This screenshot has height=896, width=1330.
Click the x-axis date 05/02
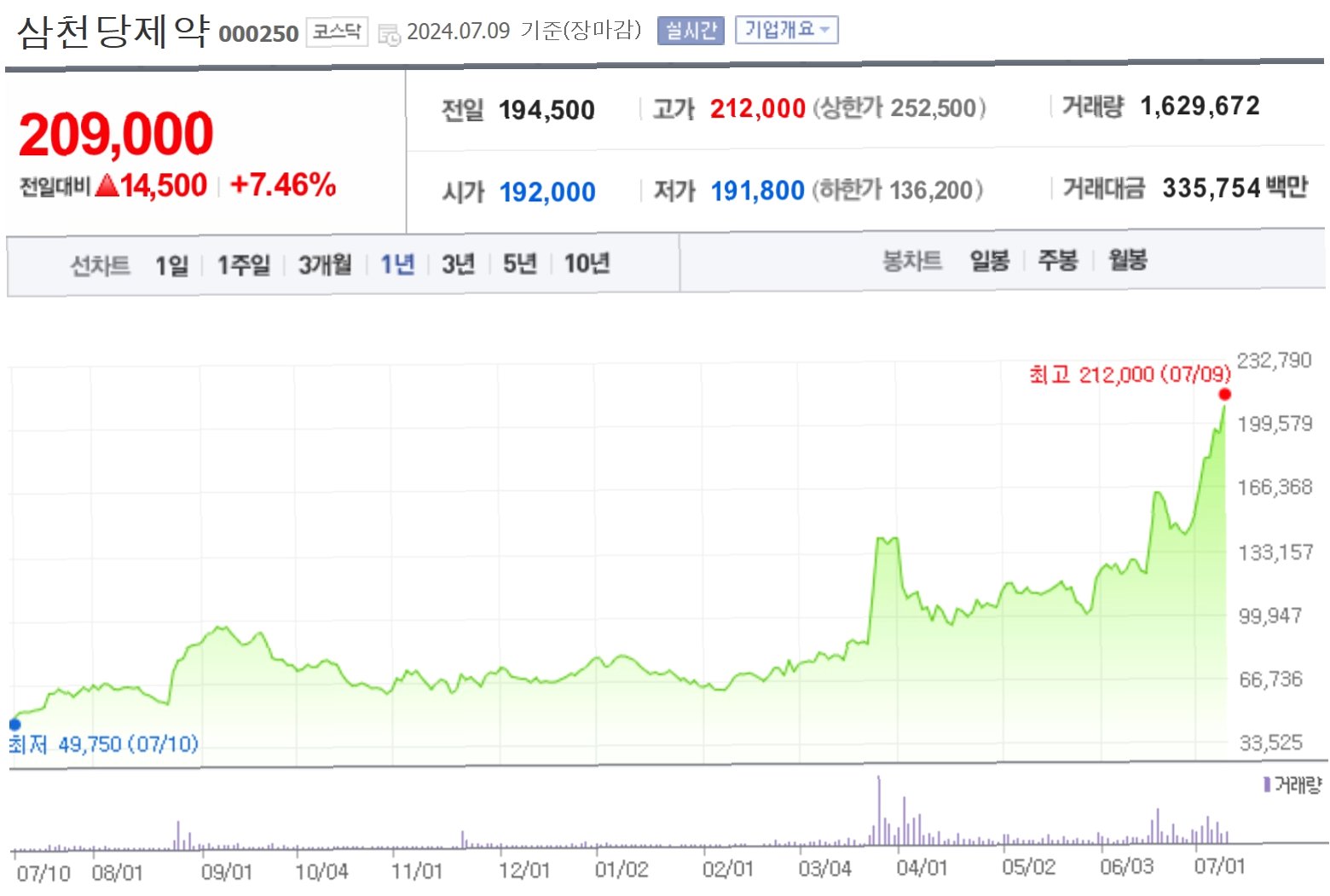pyautogui.click(x=1028, y=867)
